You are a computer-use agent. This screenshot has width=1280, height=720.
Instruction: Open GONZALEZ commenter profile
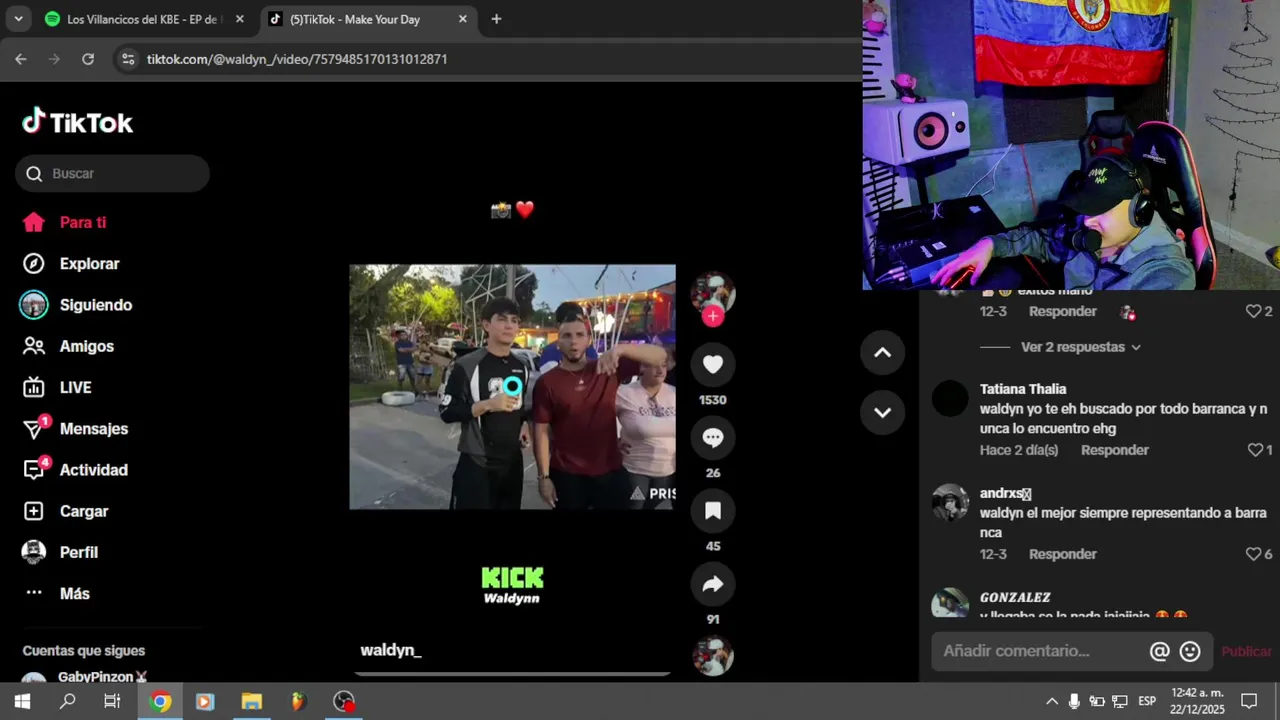(x=1015, y=597)
